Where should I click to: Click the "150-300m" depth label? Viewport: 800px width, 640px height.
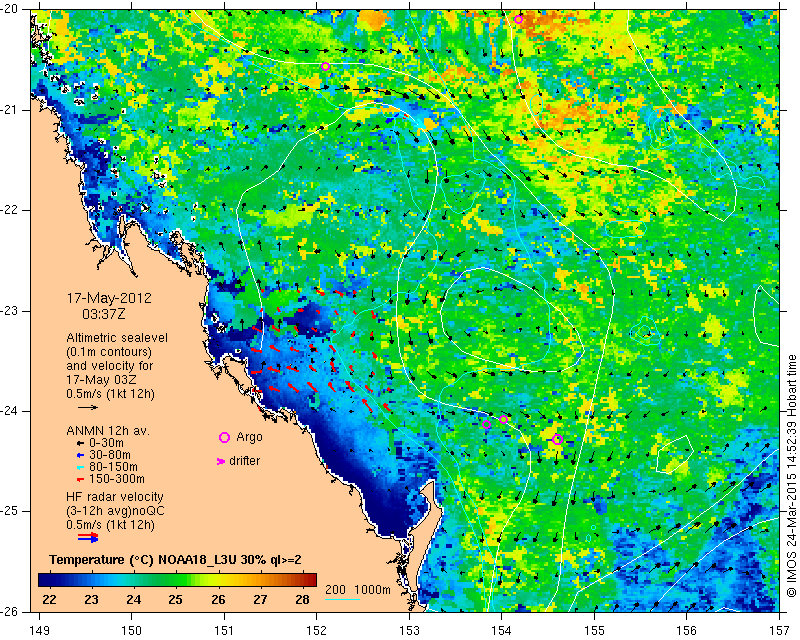tap(117, 479)
